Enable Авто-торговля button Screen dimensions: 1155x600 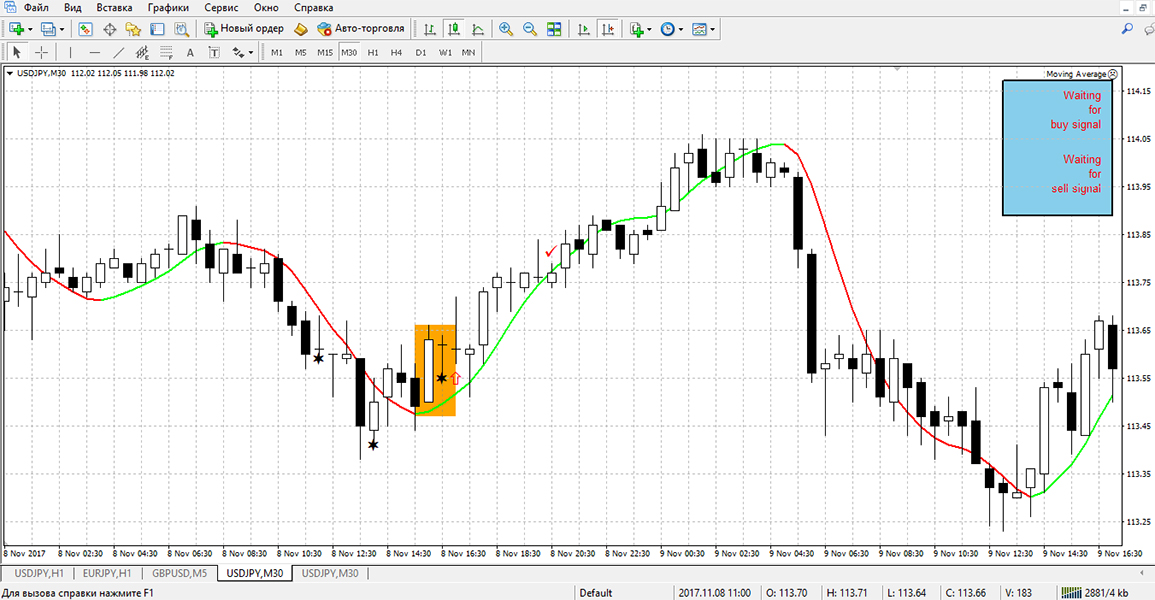click(x=360, y=29)
